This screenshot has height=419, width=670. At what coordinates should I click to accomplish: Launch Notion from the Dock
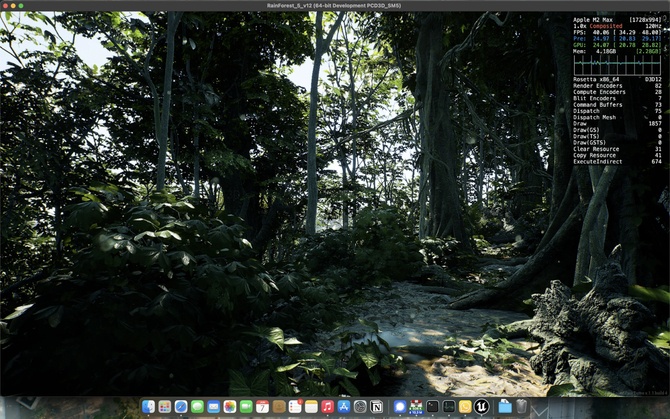376,407
